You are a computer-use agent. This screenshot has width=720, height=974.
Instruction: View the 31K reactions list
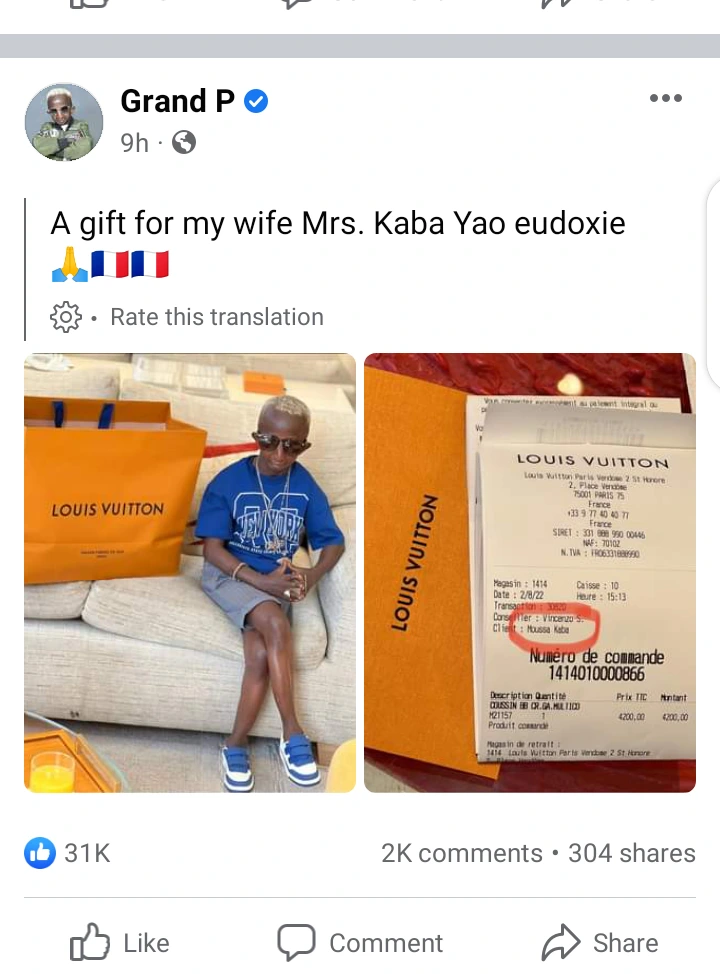[87, 853]
